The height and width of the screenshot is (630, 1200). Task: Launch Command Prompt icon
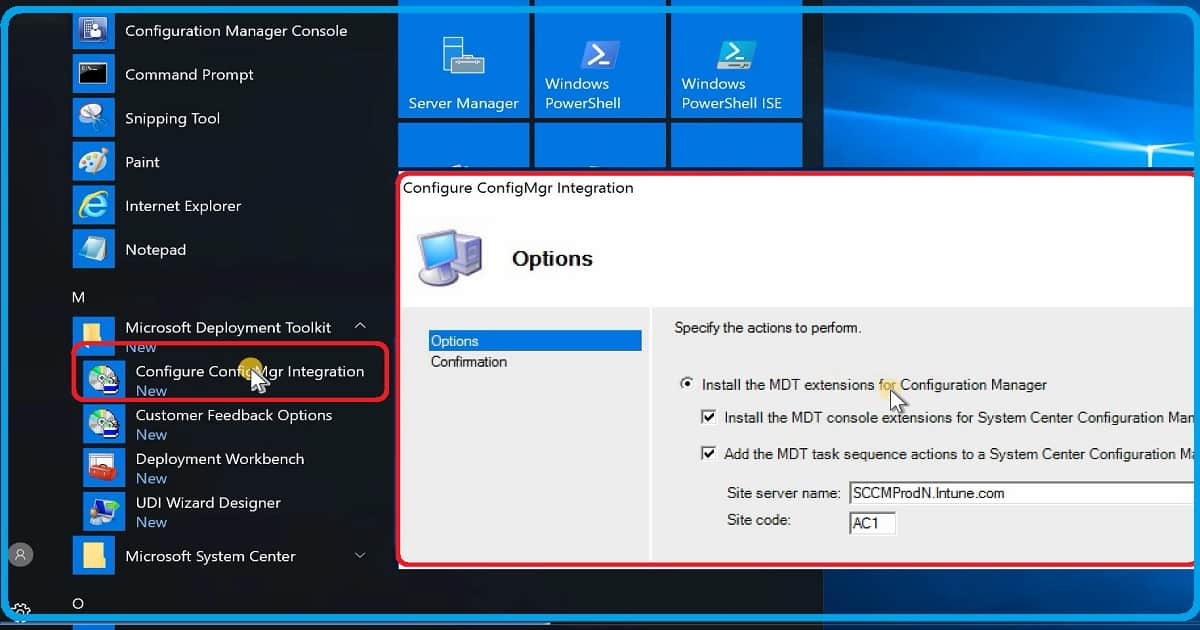(94, 74)
